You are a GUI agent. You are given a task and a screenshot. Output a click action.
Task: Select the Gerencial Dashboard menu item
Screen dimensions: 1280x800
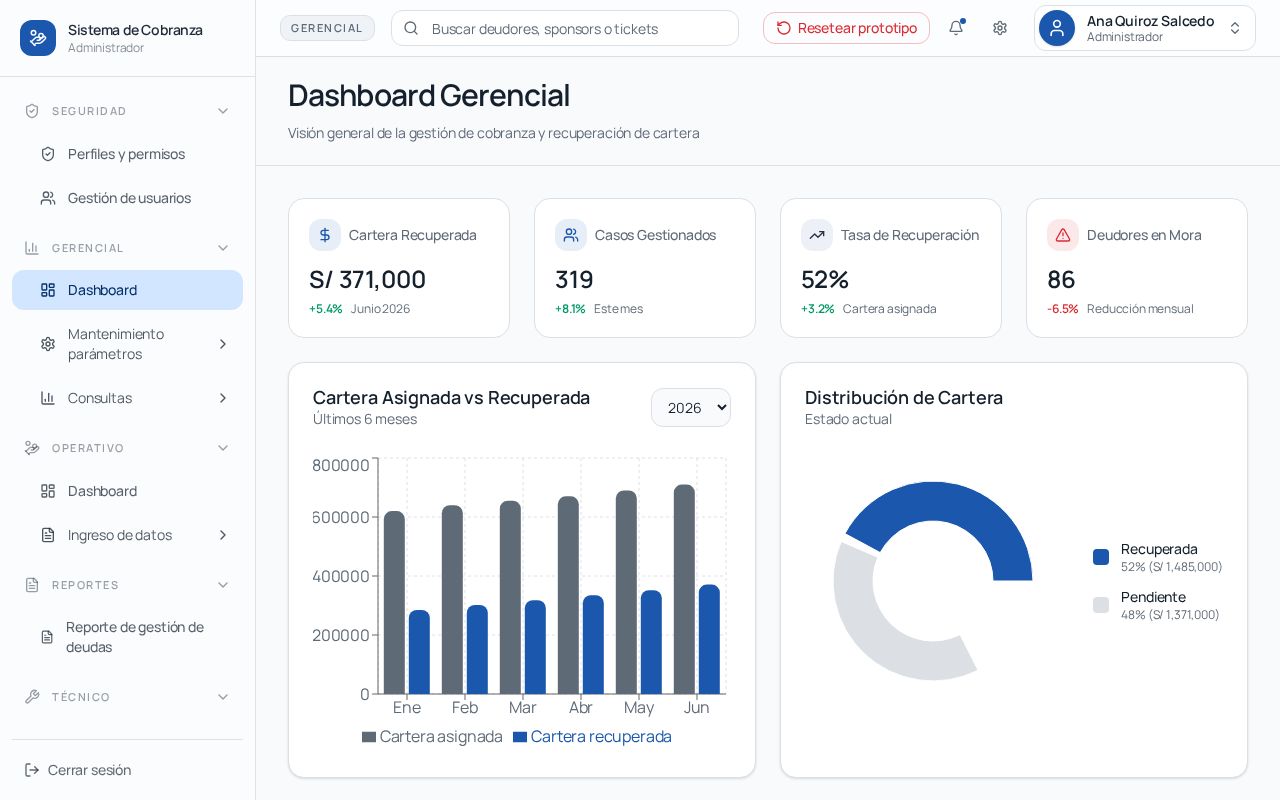click(127, 290)
